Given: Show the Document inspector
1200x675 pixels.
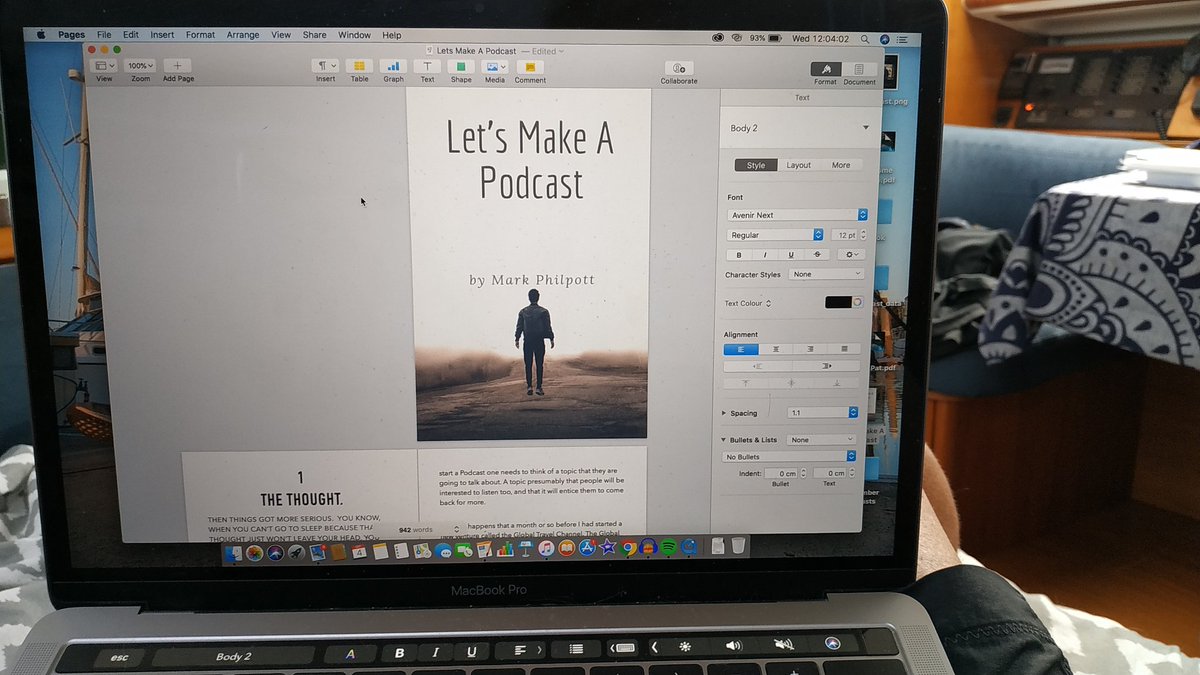Looking at the screenshot, I should [x=858, y=69].
